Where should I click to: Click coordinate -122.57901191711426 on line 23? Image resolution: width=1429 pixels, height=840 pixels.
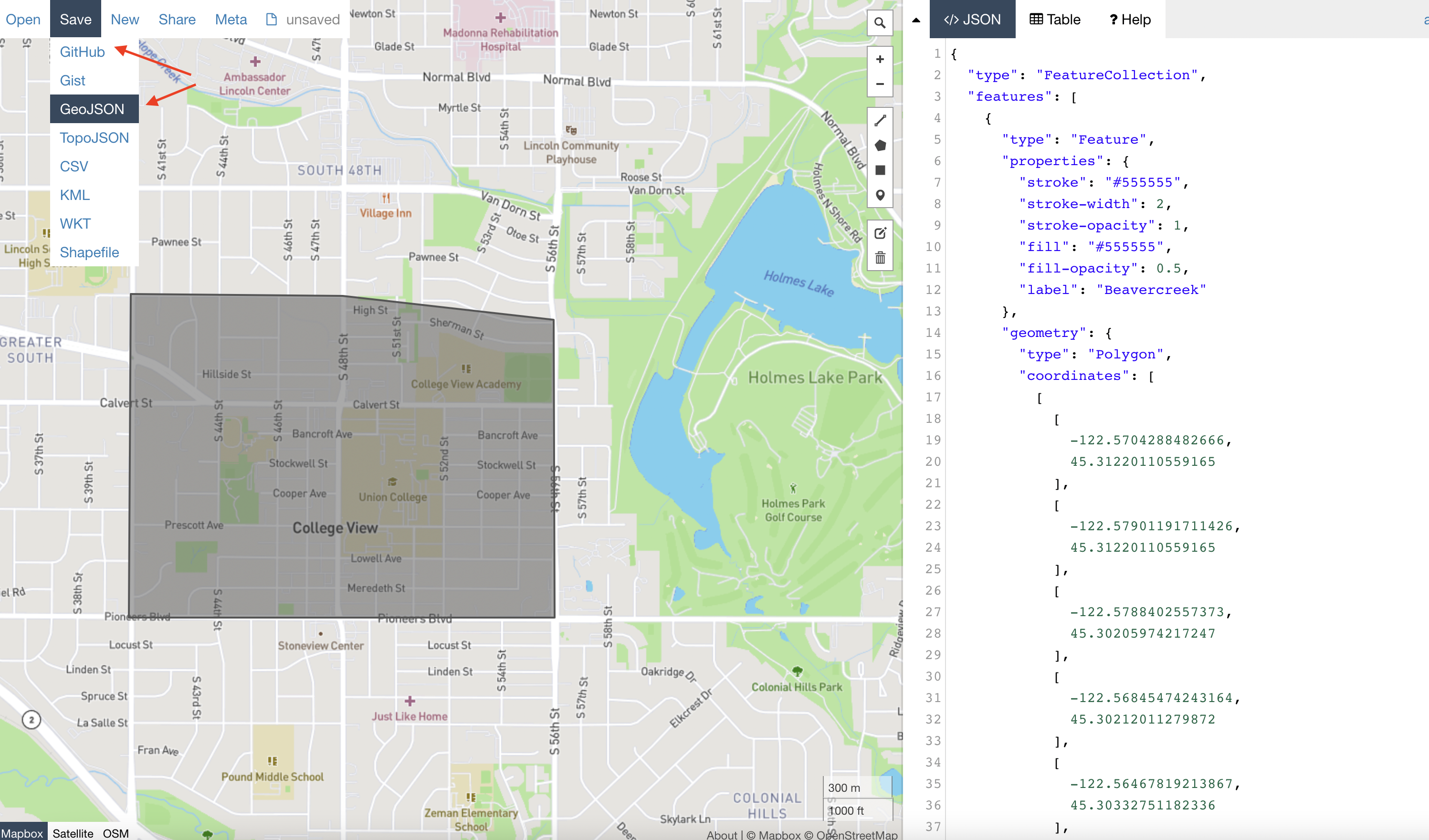point(1152,526)
